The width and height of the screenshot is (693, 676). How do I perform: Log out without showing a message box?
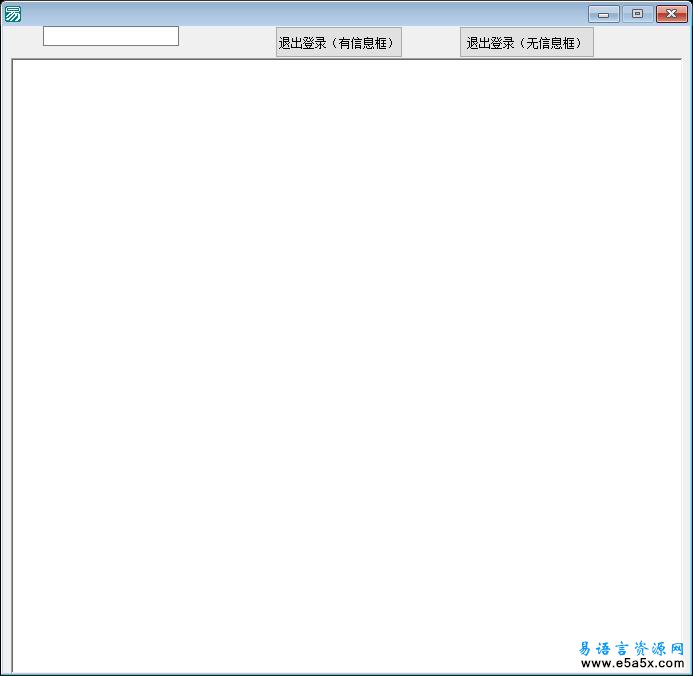[526, 43]
